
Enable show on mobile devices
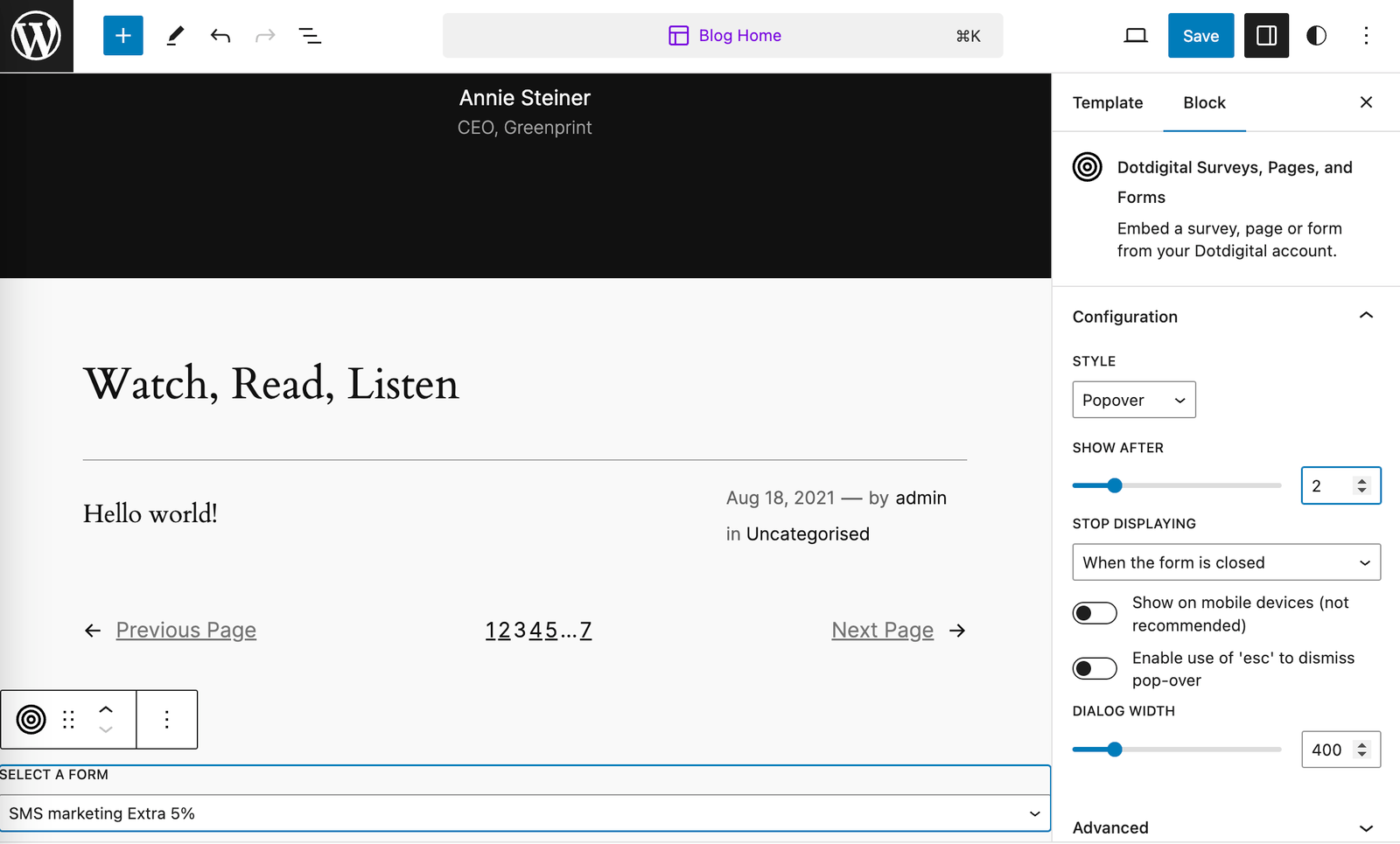tap(1094, 613)
